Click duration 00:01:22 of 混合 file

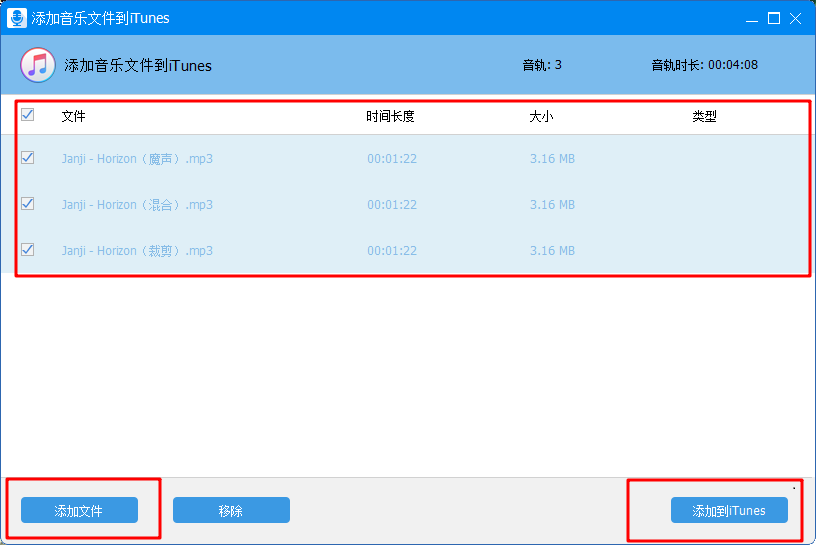tap(392, 205)
